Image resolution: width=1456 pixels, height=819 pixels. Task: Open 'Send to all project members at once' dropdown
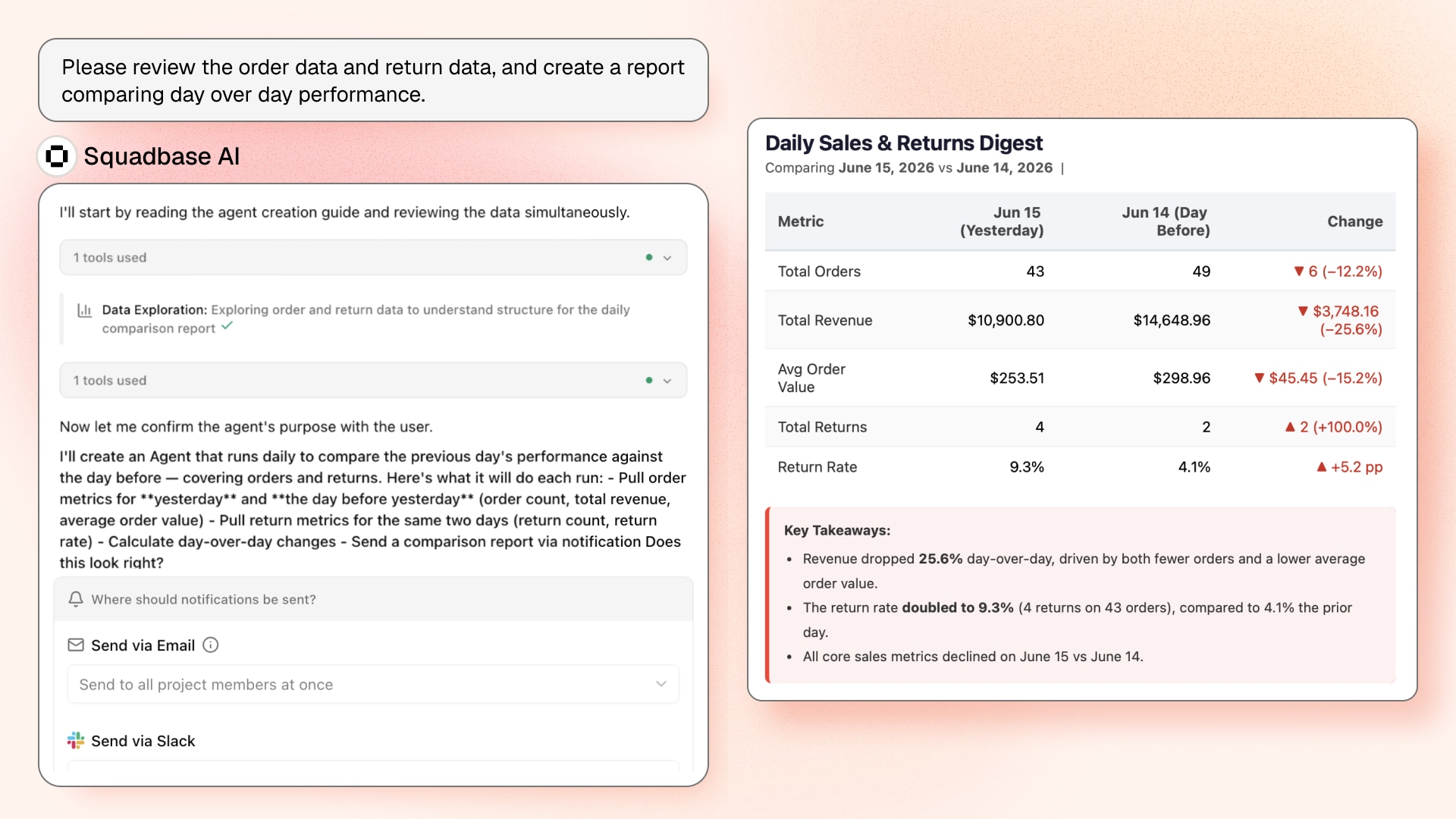(373, 684)
